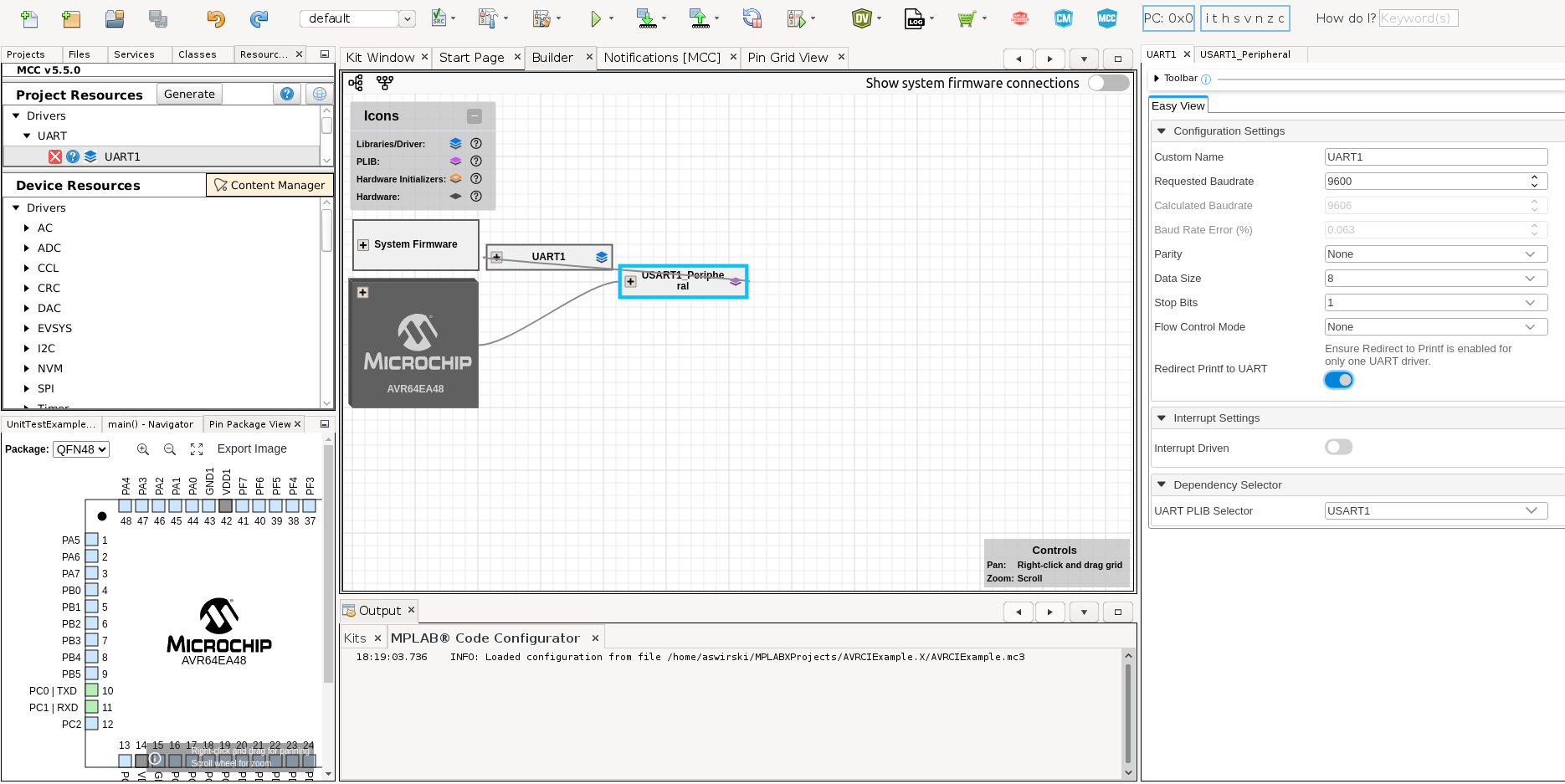1565x784 pixels.
Task: Open the Content Manager CM icon
Action: tap(1064, 18)
